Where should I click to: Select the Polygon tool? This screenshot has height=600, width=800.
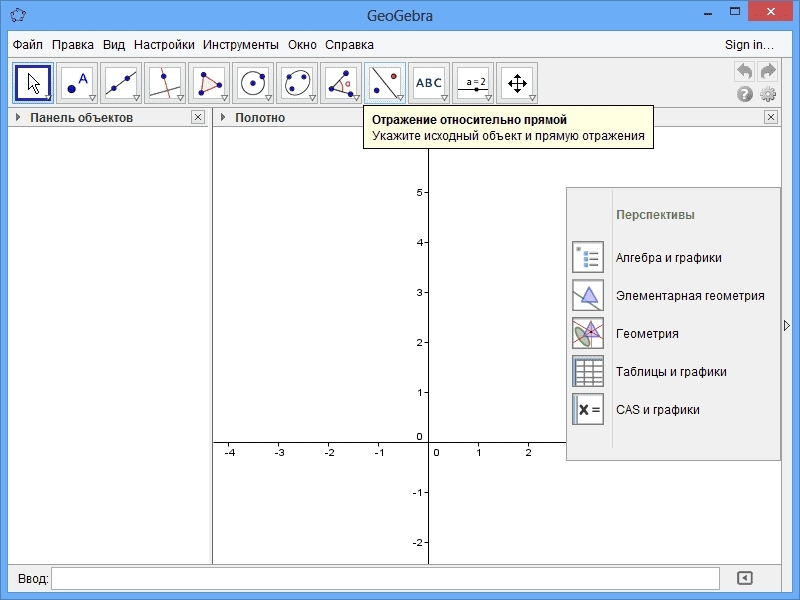(209, 83)
